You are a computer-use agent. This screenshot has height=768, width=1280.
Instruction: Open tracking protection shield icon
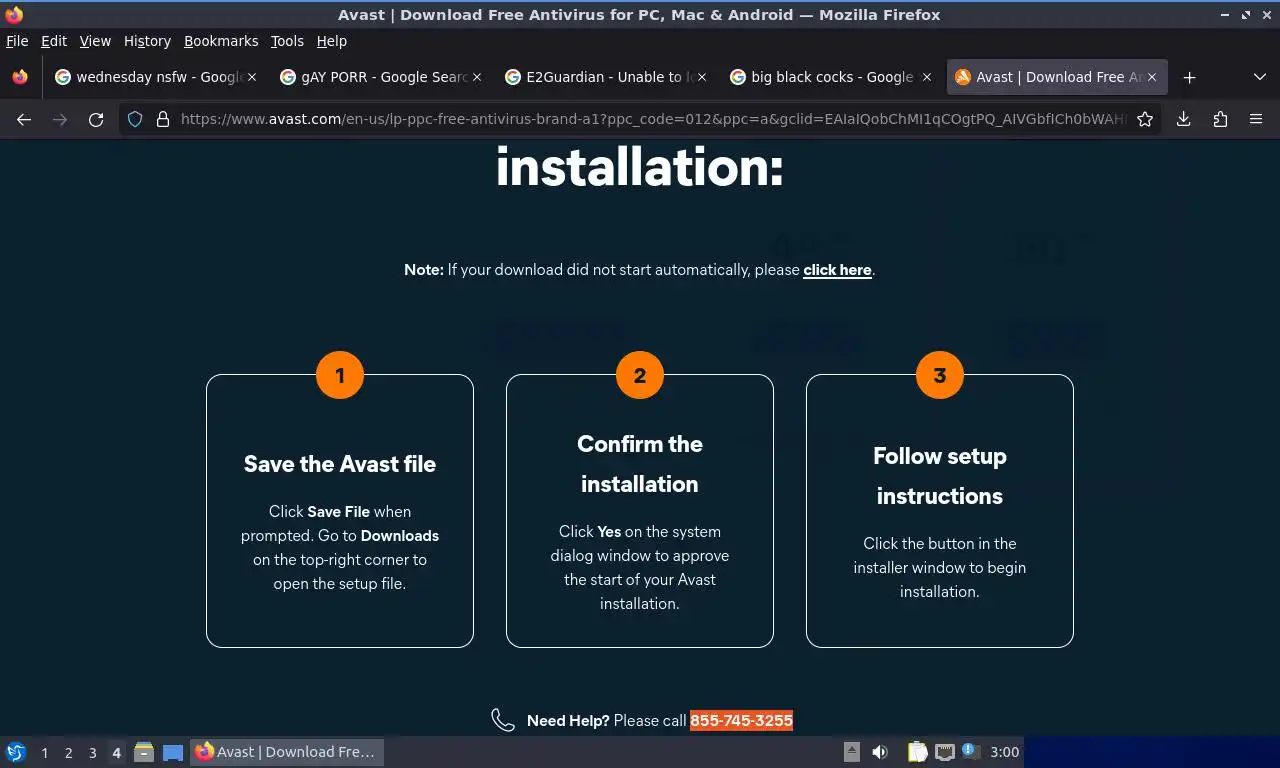[x=136, y=119]
